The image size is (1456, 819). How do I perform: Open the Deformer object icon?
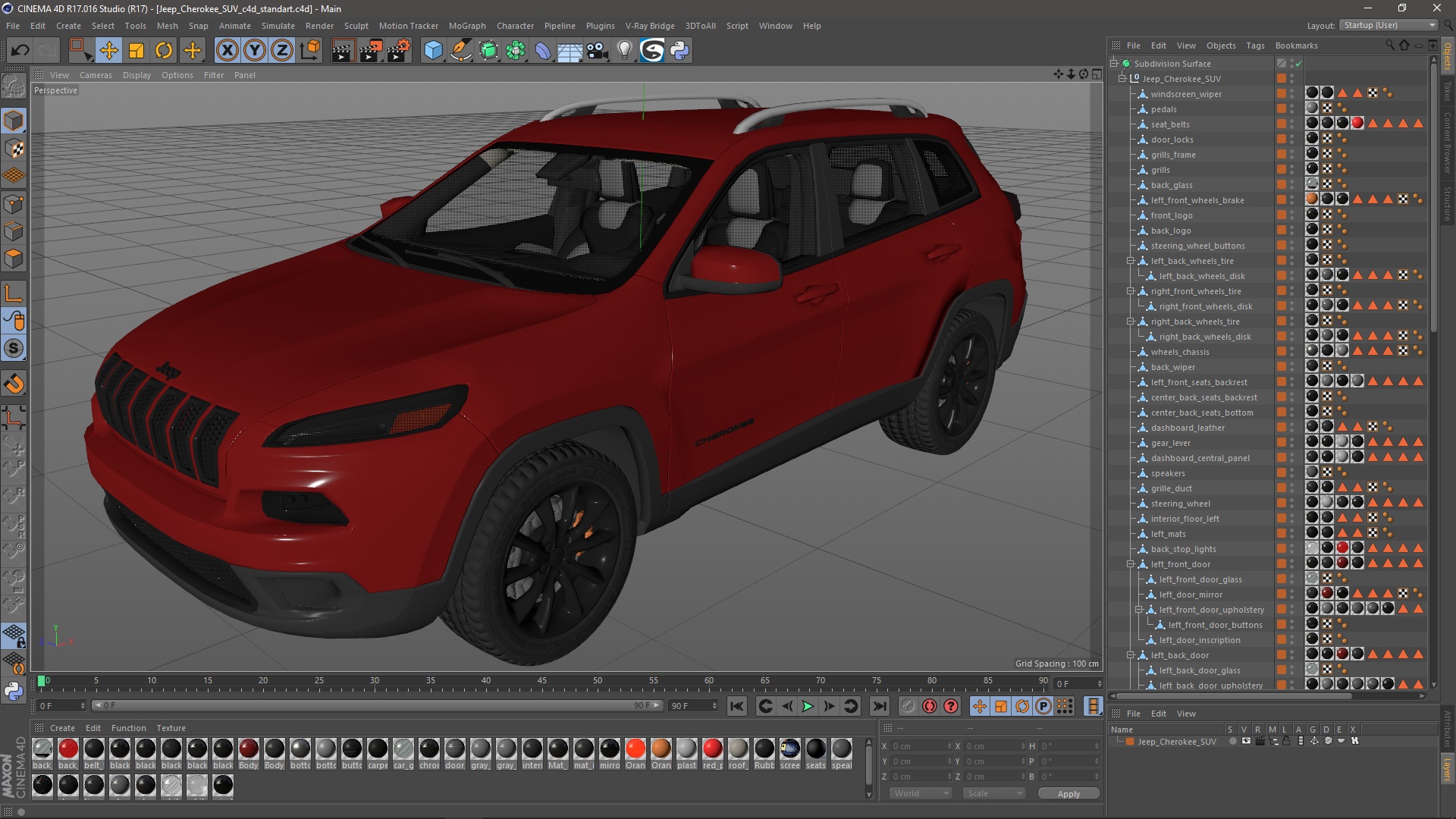[x=543, y=51]
